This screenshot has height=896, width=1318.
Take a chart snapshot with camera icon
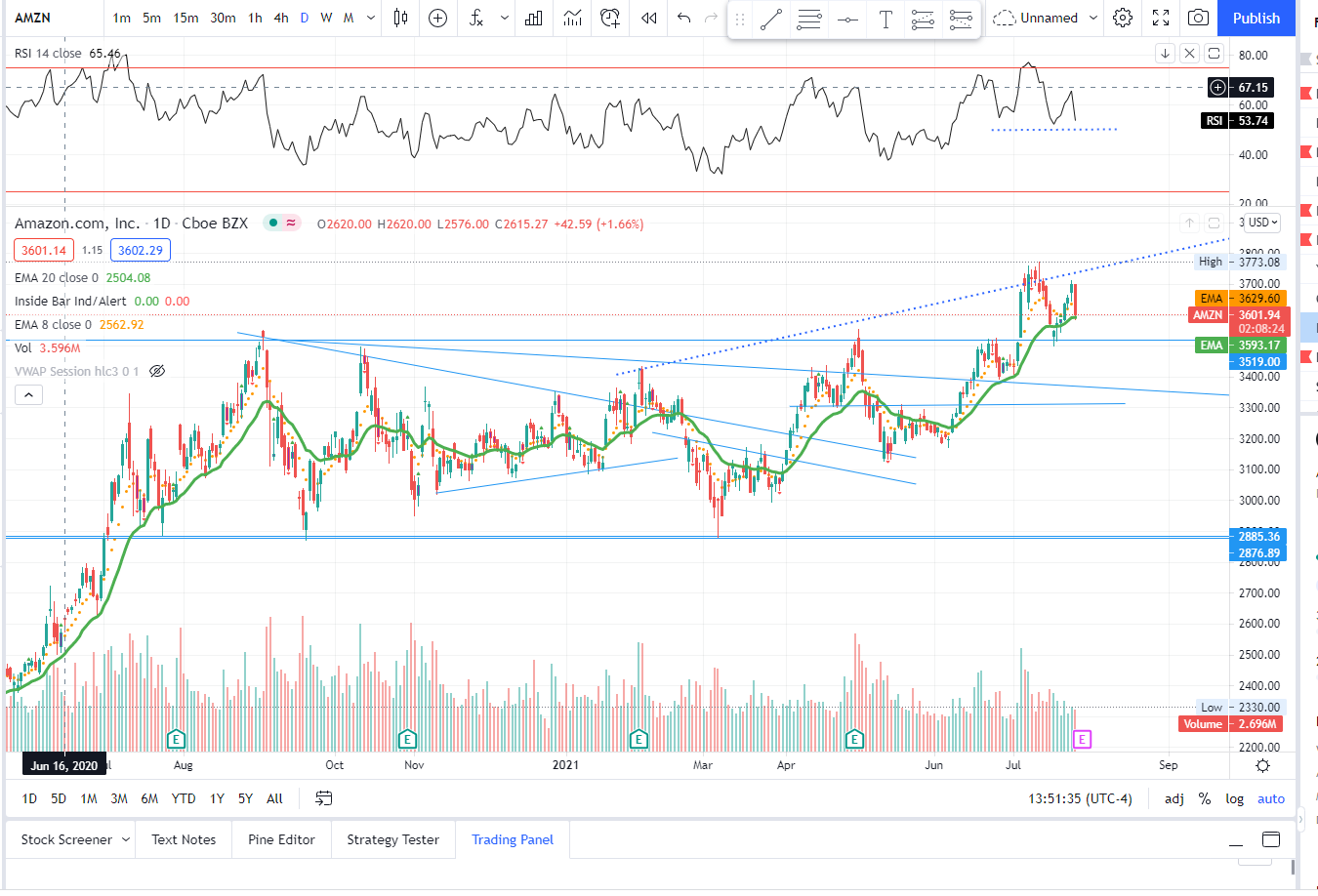pos(1199,18)
